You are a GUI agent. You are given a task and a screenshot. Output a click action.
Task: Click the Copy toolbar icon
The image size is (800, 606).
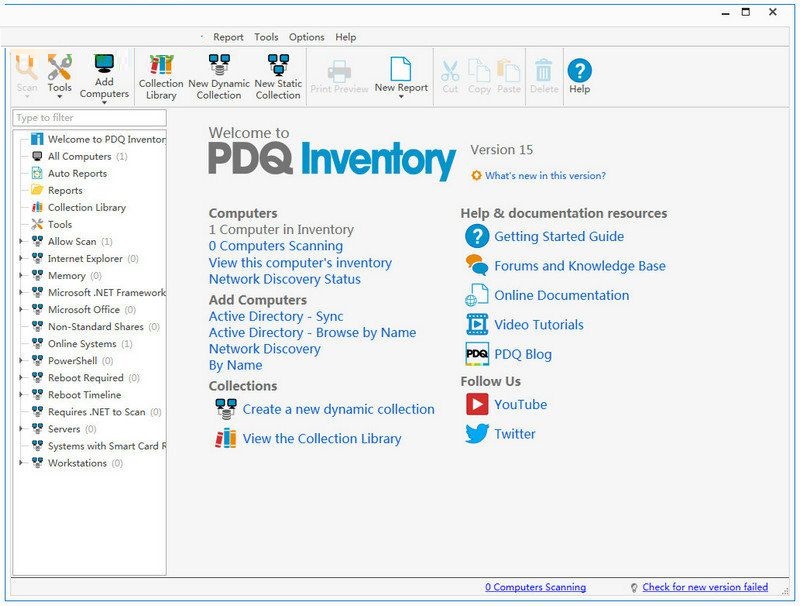pyautogui.click(x=479, y=70)
